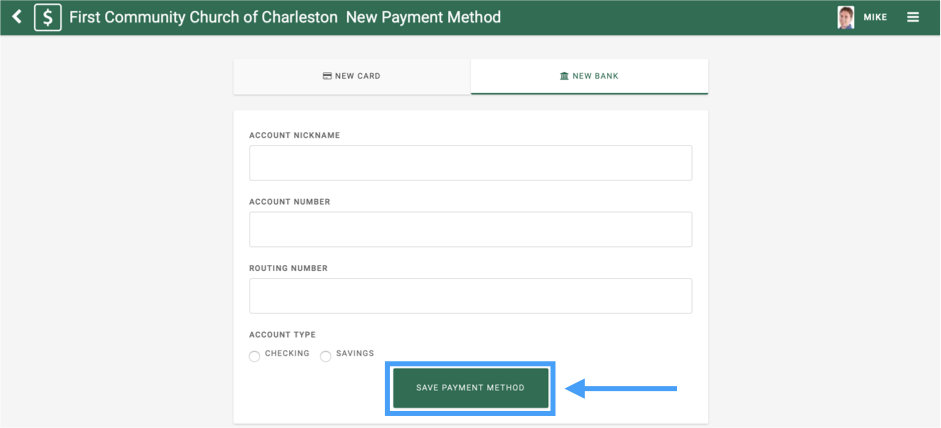Viewport: 941px width, 428px height.
Task: Click into the Account Number field
Action: tap(470, 229)
